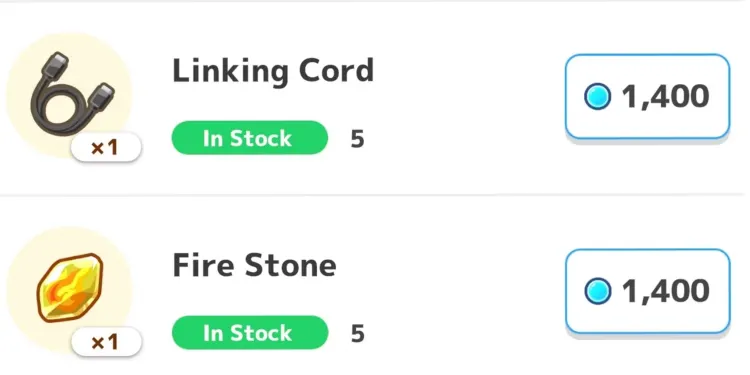Click the blue coin in Fire Stone price
750x375 pixels.
(x=597, y=291)
